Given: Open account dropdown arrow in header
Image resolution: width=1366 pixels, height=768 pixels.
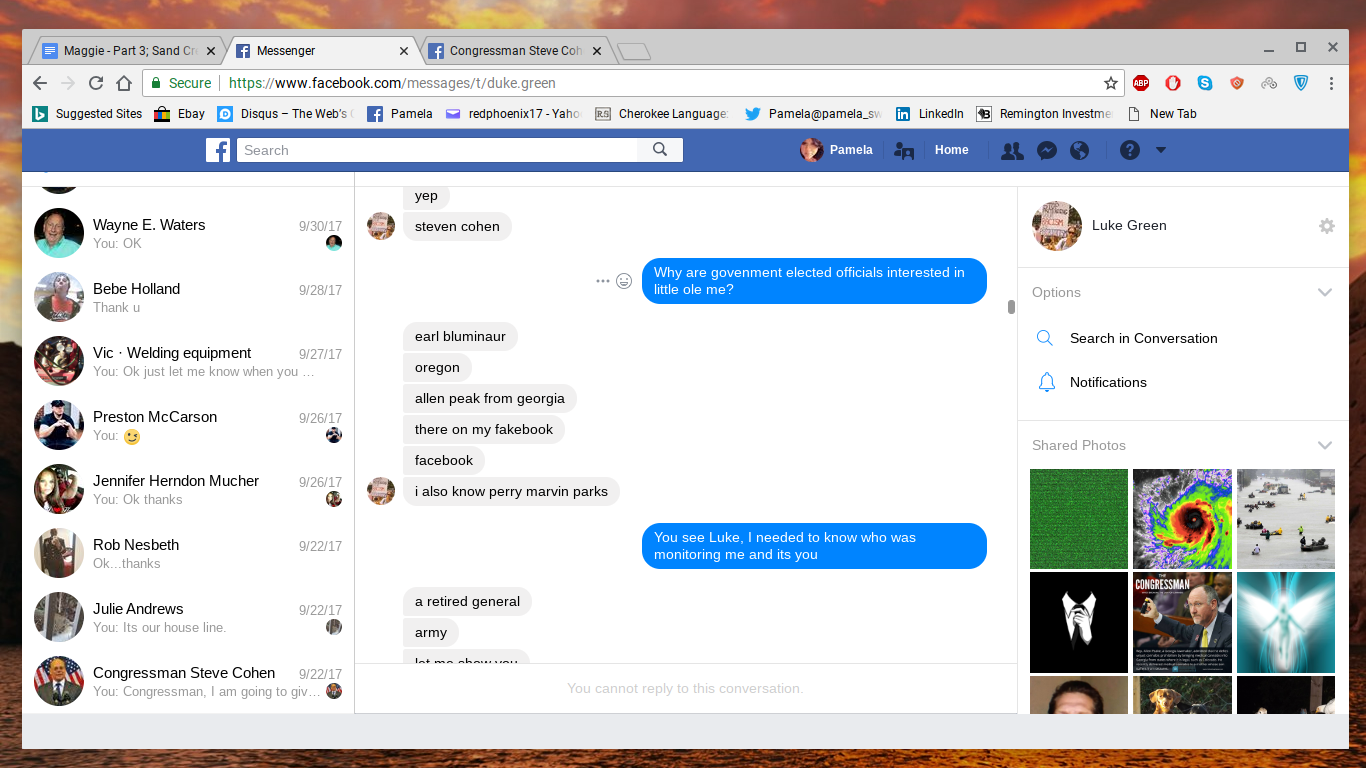Looking at the screenshot, I should (x=1161, y=150).
